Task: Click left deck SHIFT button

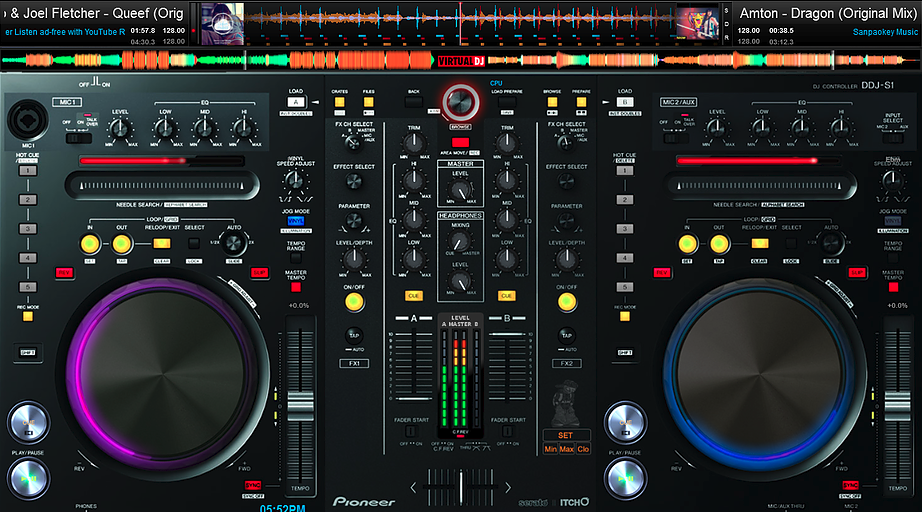Action: [28, 352]
